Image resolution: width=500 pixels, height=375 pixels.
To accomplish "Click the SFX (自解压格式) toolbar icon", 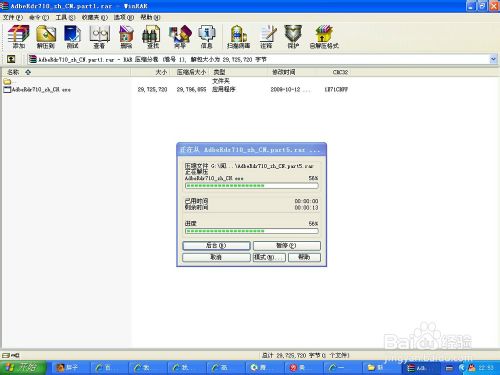I will coord(324,37).
